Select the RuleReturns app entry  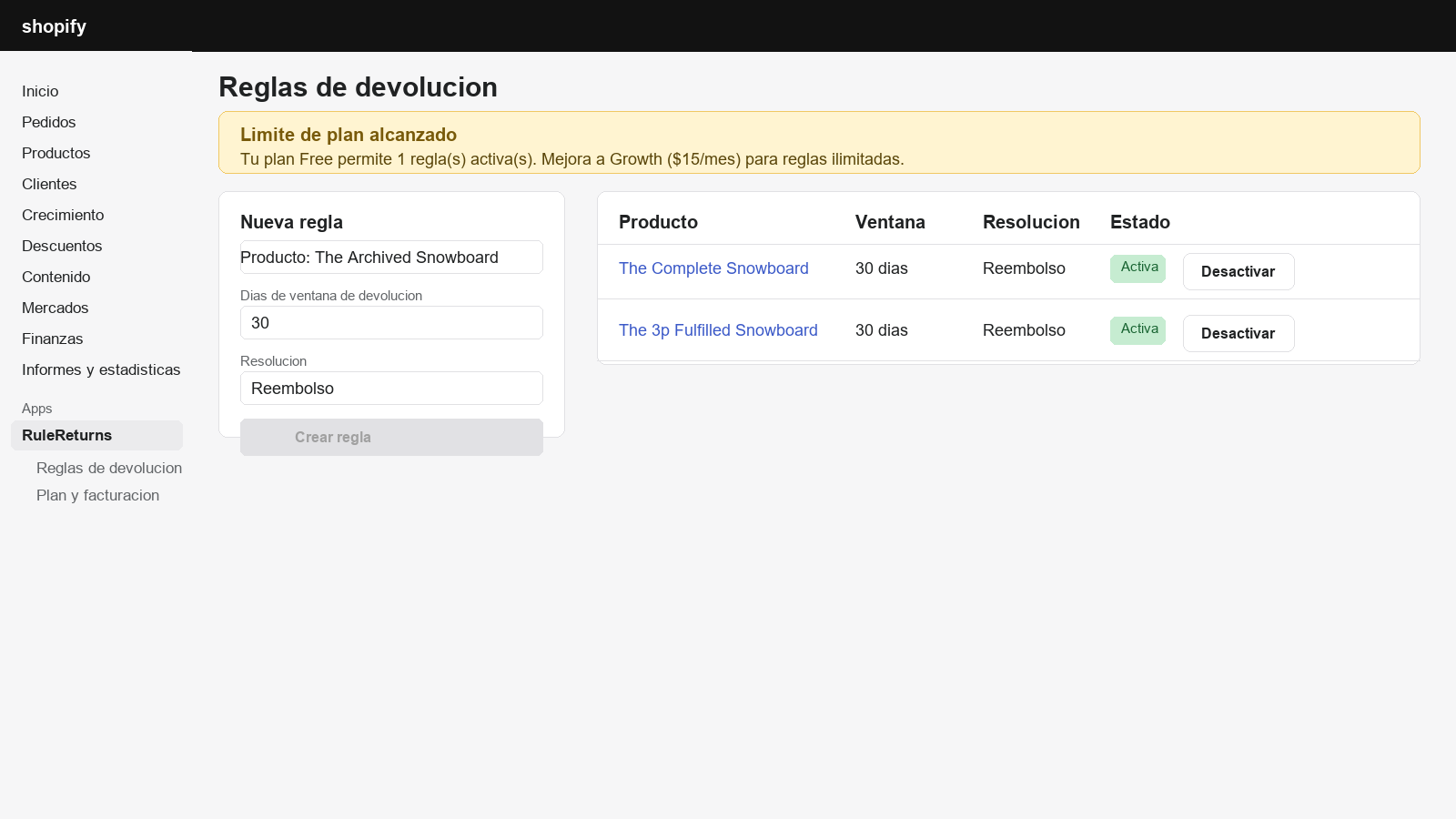(96, 435)
